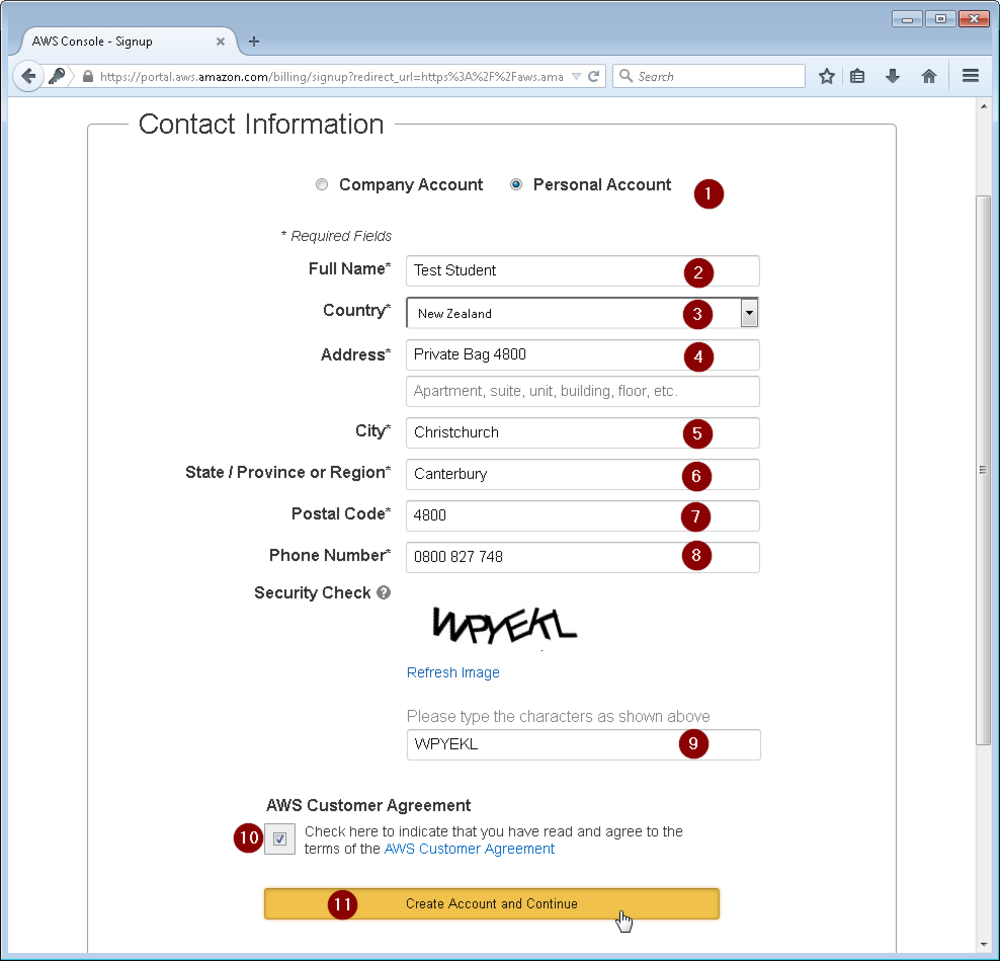Click the Security Check help icon
The image size is (1000, 961).
[383, 592]
